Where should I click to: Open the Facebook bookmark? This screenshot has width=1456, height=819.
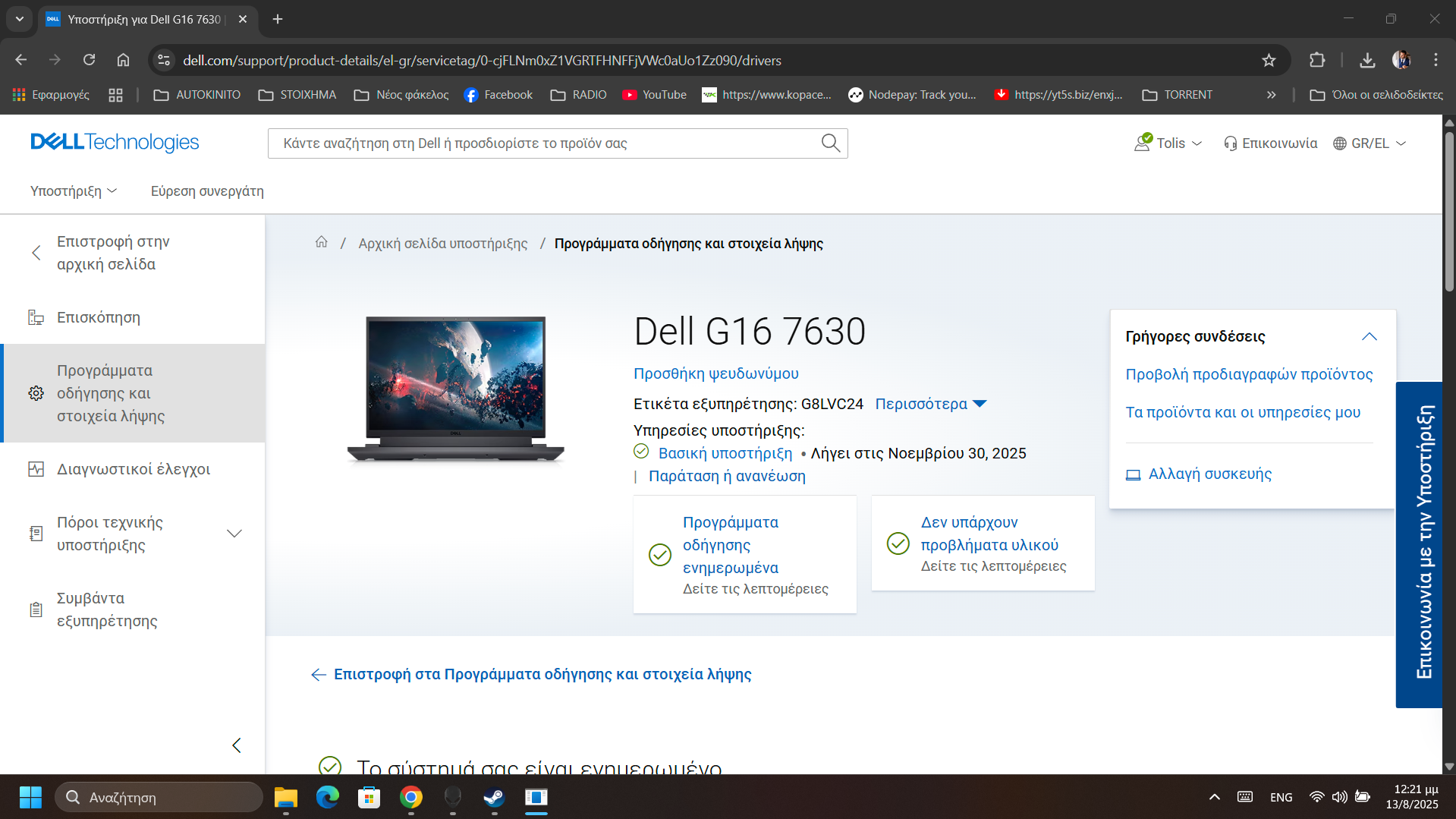(498, 95)
